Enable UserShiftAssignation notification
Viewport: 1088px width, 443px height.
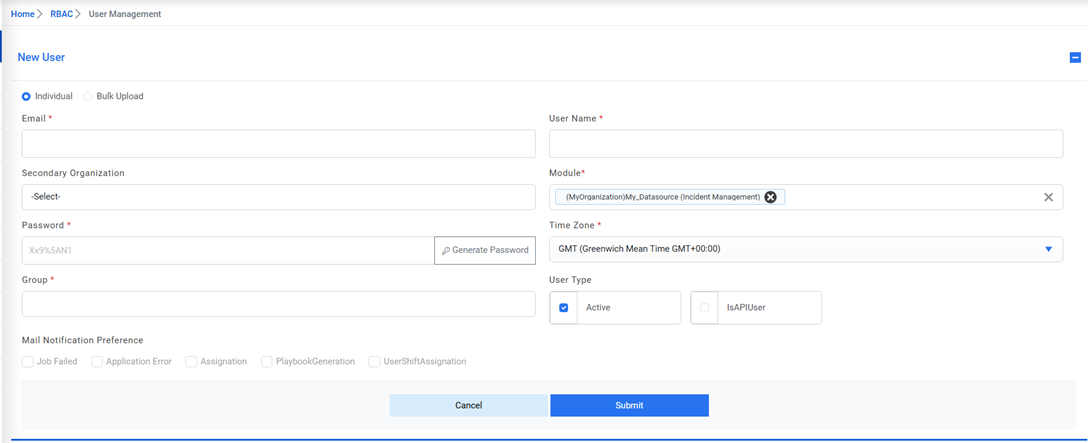(374, 362)
